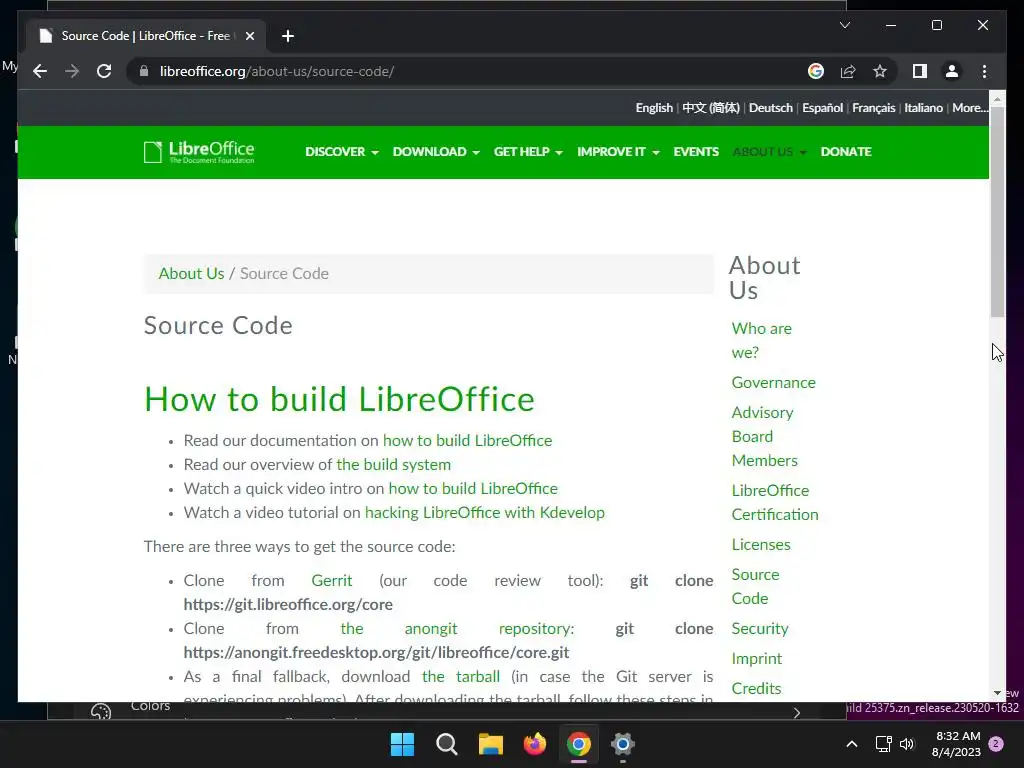Open Licenses sidebar link
Image resolution: width=1024 pixels, height=768 pixels.
761,545
